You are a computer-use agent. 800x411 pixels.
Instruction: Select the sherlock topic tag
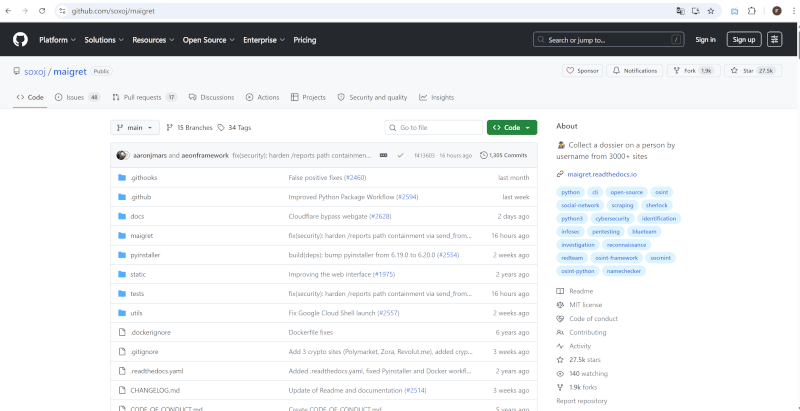click(x=656, y=205)
